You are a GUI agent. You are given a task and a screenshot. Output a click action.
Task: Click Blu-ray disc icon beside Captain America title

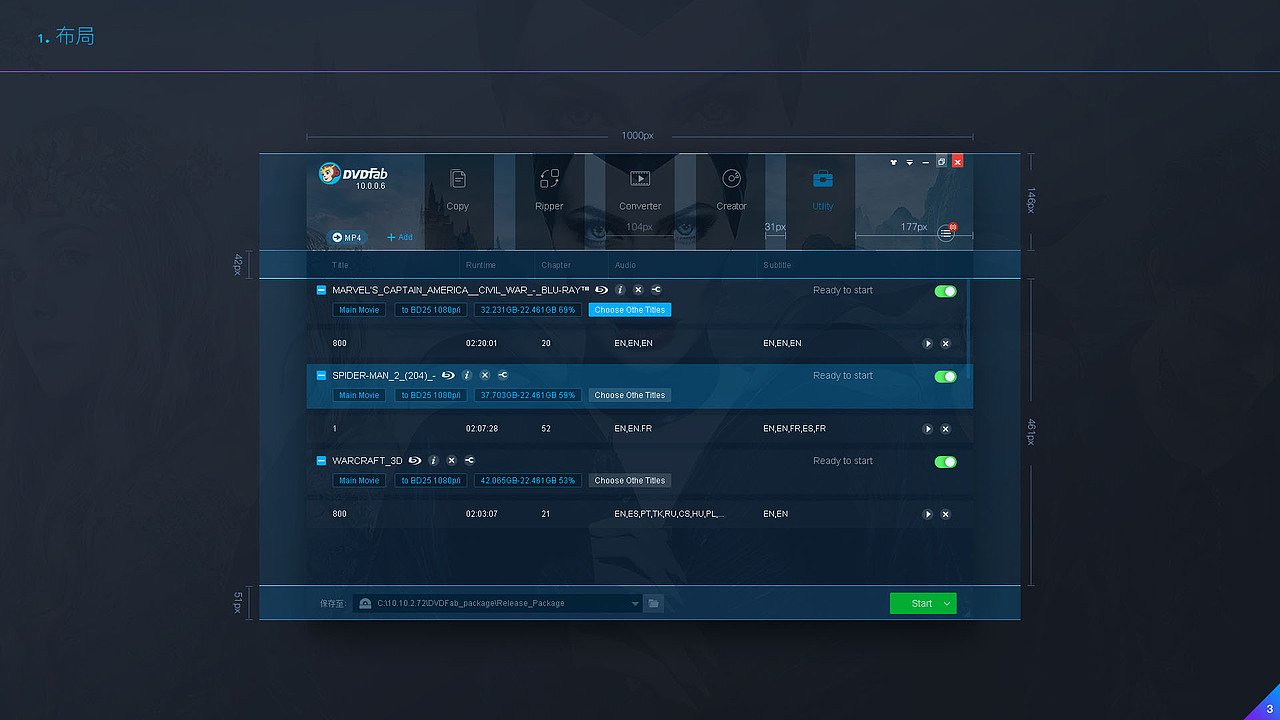(x=601, y=290)
